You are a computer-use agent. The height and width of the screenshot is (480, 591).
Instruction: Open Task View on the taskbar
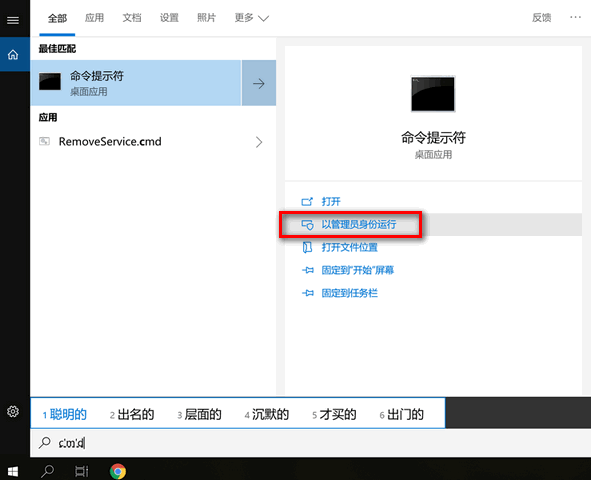pyautogui.click(x=81, y=471)
